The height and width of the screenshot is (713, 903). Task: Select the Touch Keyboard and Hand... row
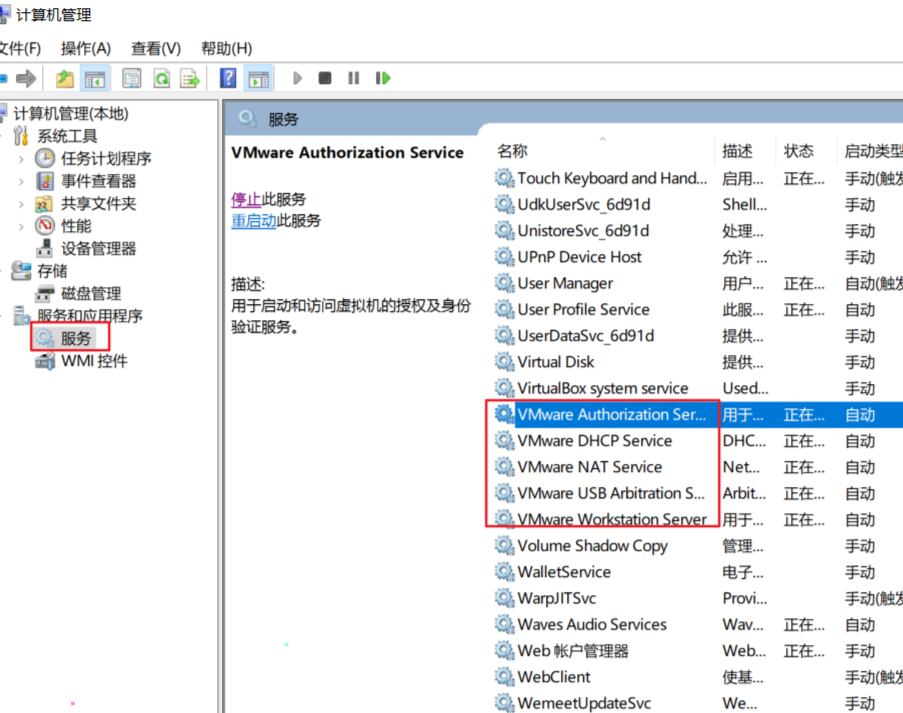(698, 179)
